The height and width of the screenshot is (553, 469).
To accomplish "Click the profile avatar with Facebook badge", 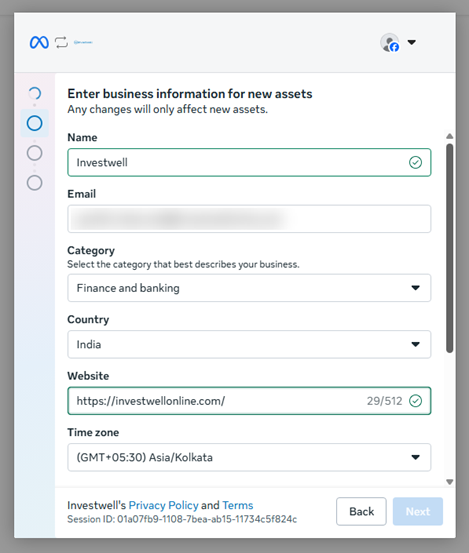I will (390, 43).
